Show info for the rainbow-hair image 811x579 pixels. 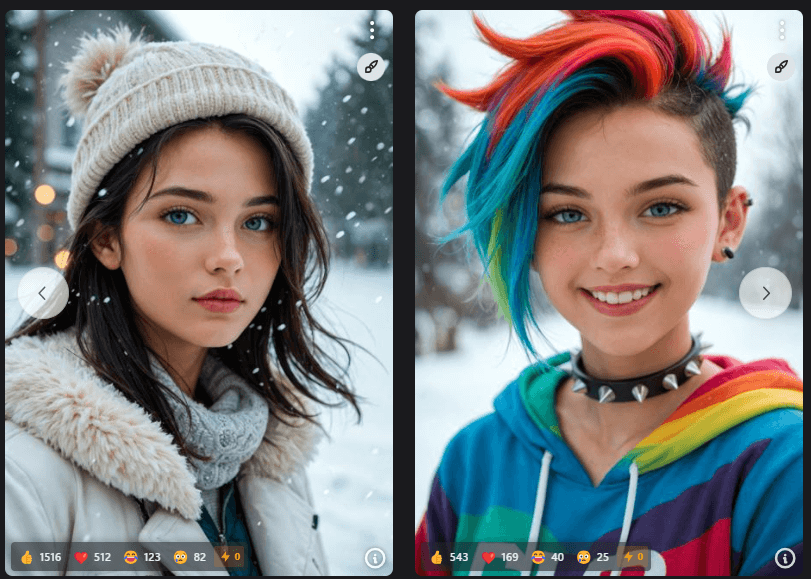point(785,558)
